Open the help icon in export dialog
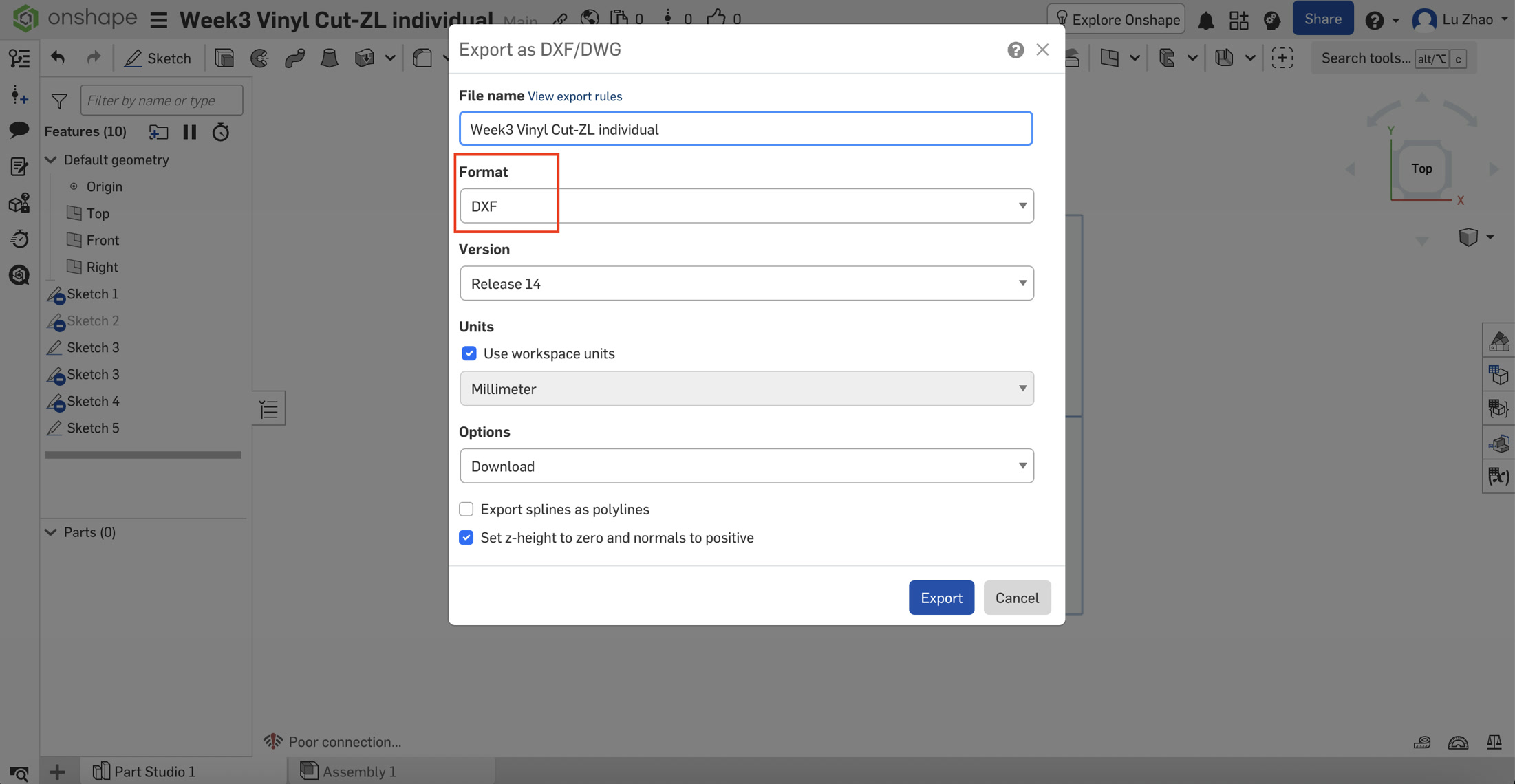The image size is (1515, 784). [x=1015, y=50]
